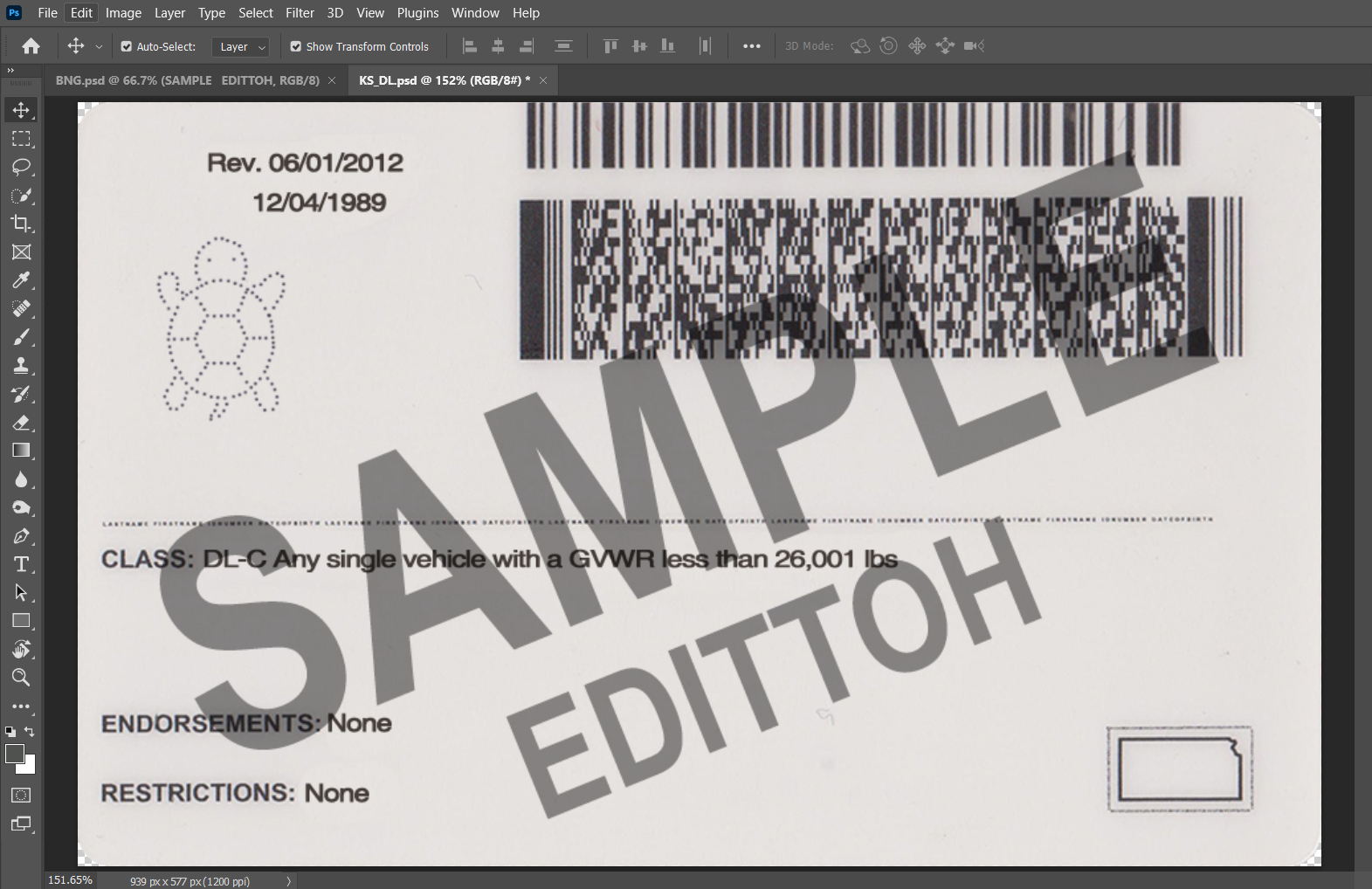1372x889 pixels.
Task: Open the Edit menu
Action: (x=81, y=13)
